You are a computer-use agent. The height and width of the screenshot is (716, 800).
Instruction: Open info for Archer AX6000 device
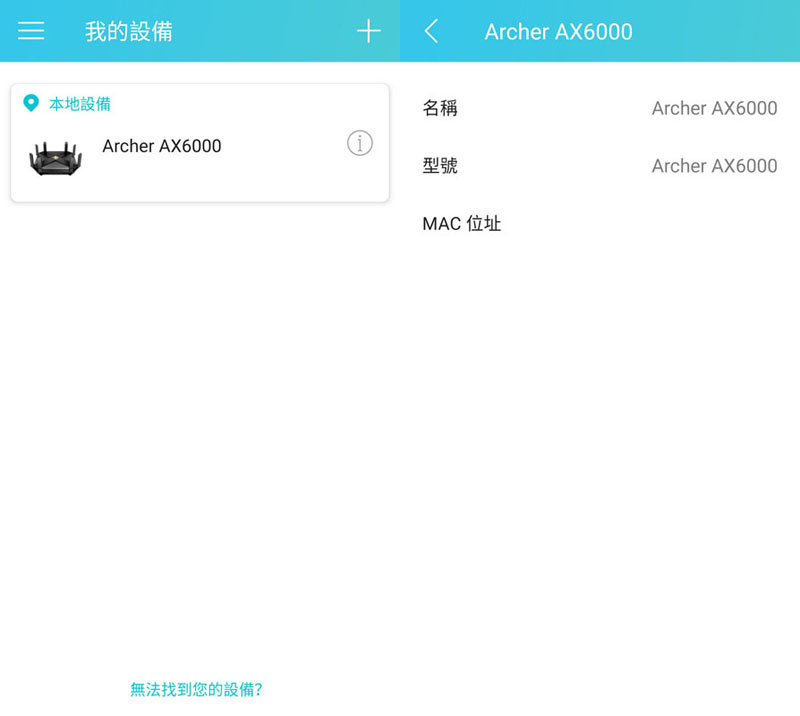point(360,143)
